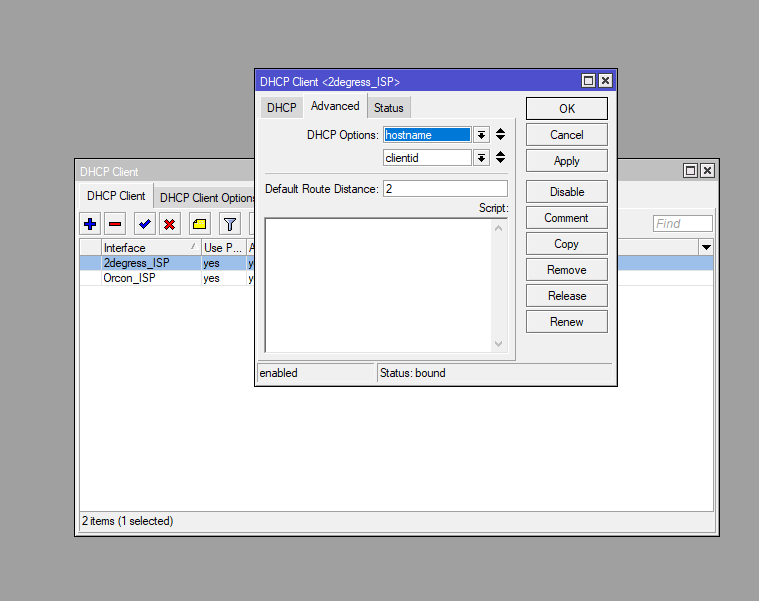759x611 pixels.
Task: Click Script scrollbar up arrow
Action: pos(499,228)
